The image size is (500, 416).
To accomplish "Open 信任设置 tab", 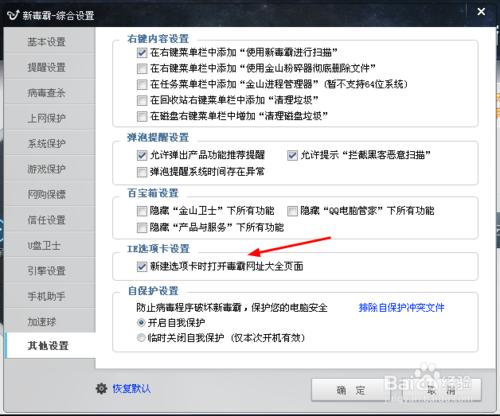I will [x=50, y=220].
